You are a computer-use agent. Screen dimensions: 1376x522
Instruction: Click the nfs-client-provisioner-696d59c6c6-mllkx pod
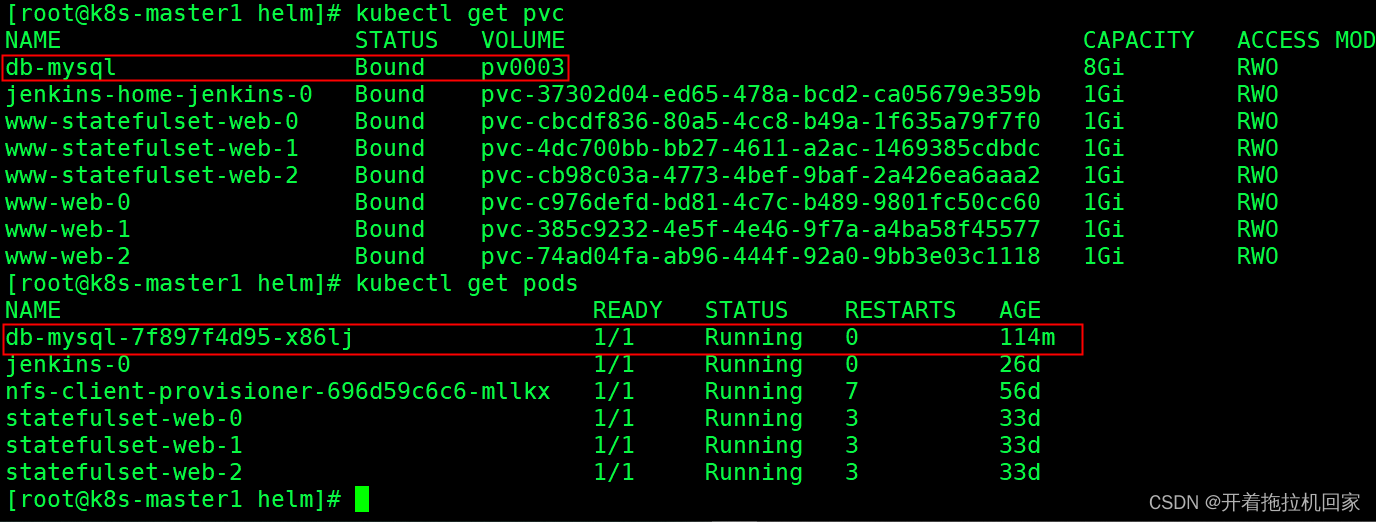[x=278, y=392]
